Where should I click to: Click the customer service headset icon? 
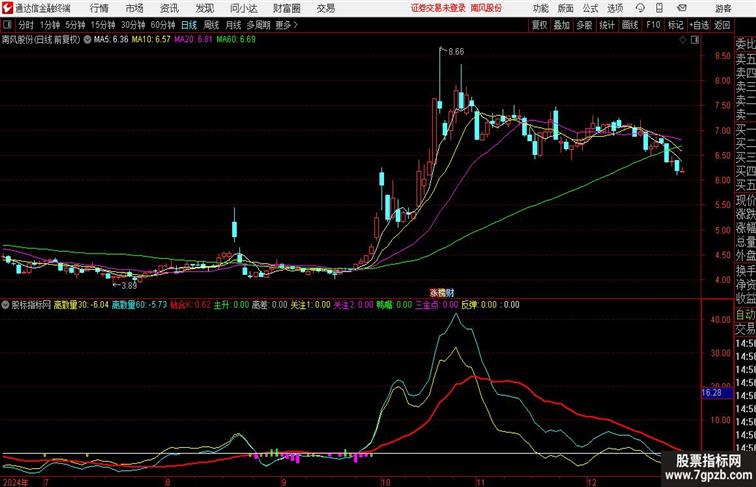pyautogui.click(x=640, y=8)
